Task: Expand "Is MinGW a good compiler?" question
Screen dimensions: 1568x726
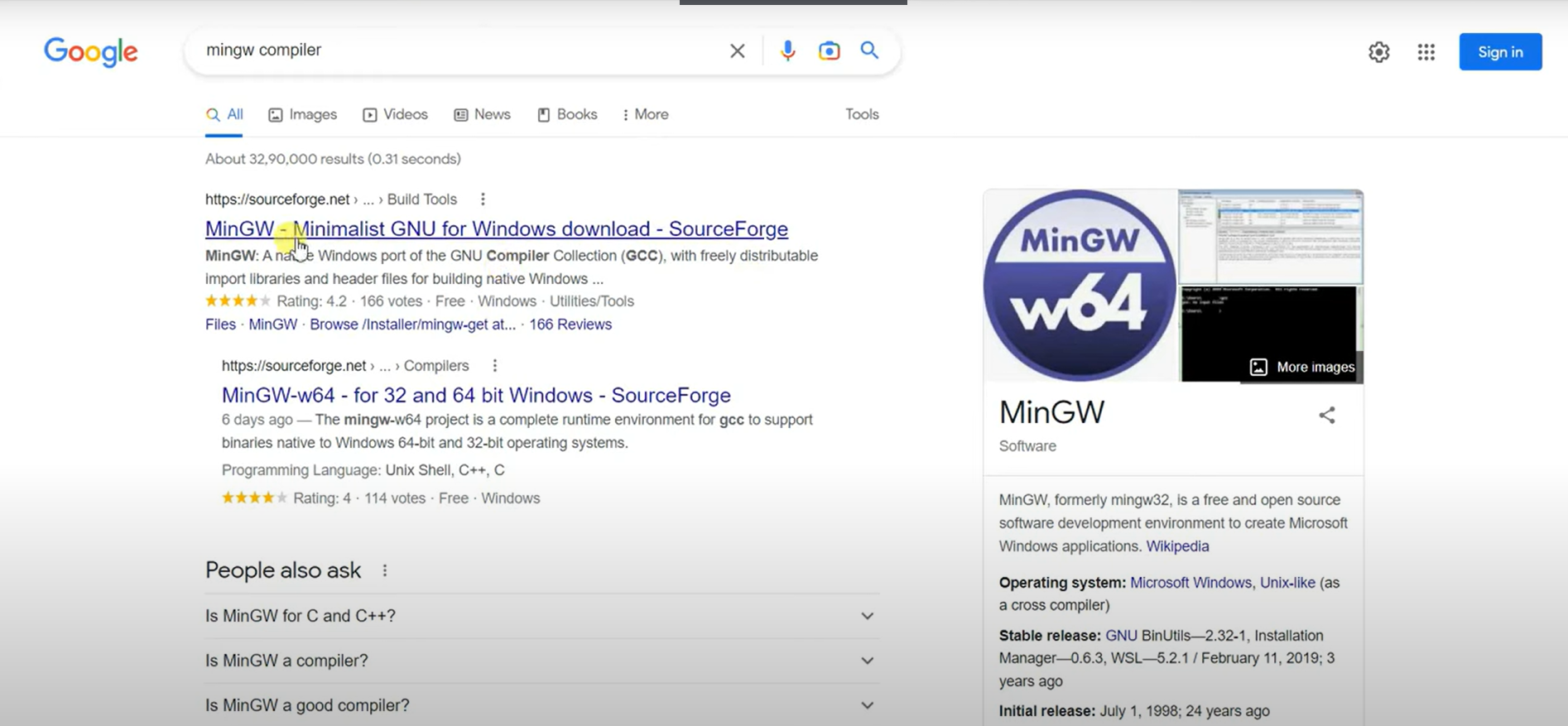Action: click(867, 705)
